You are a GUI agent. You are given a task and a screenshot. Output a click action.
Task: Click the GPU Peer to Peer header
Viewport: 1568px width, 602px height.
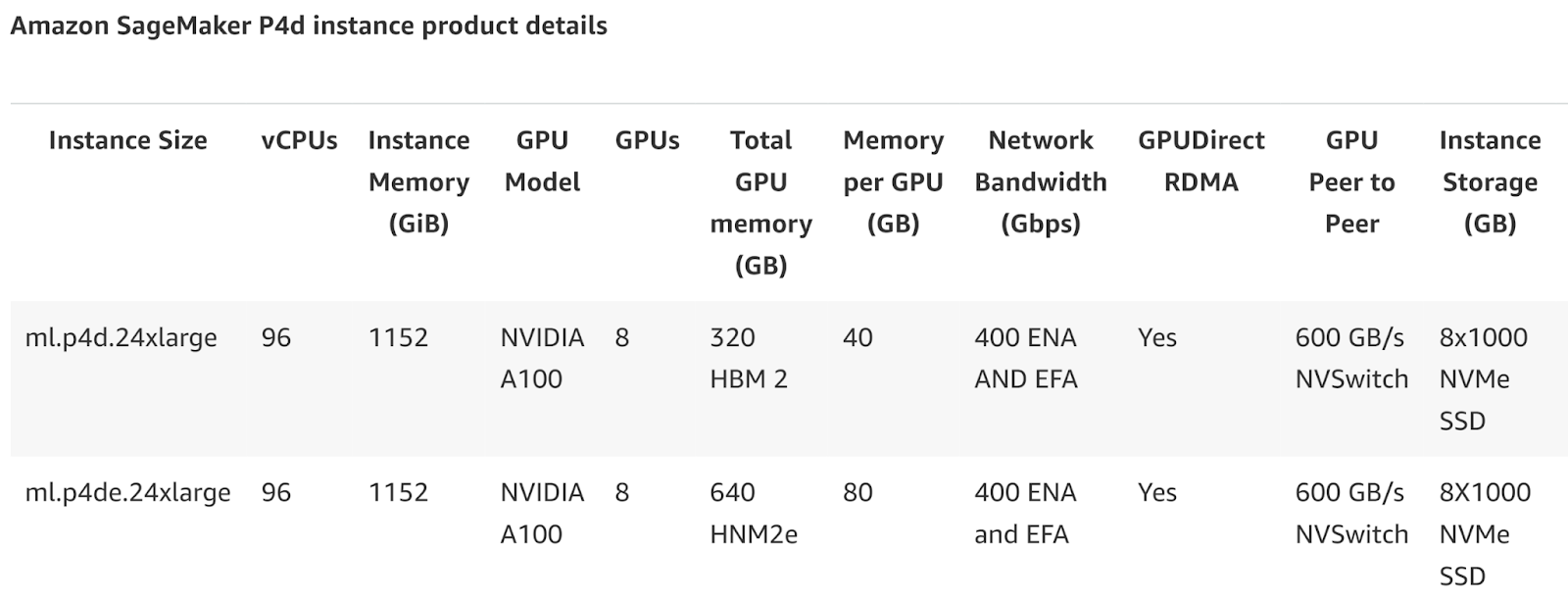(x=1351, y=182)
